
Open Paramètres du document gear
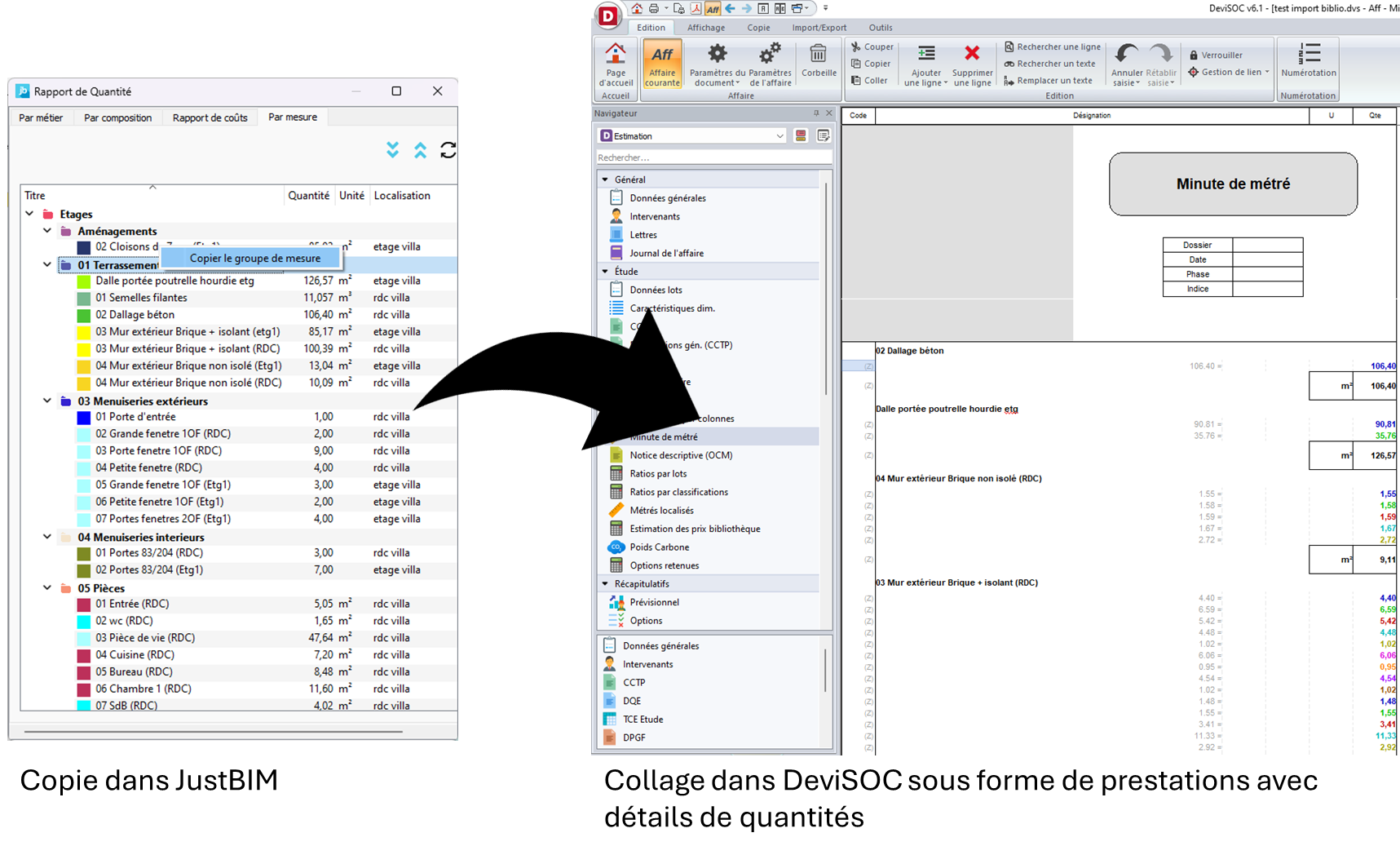coord(718,54)
